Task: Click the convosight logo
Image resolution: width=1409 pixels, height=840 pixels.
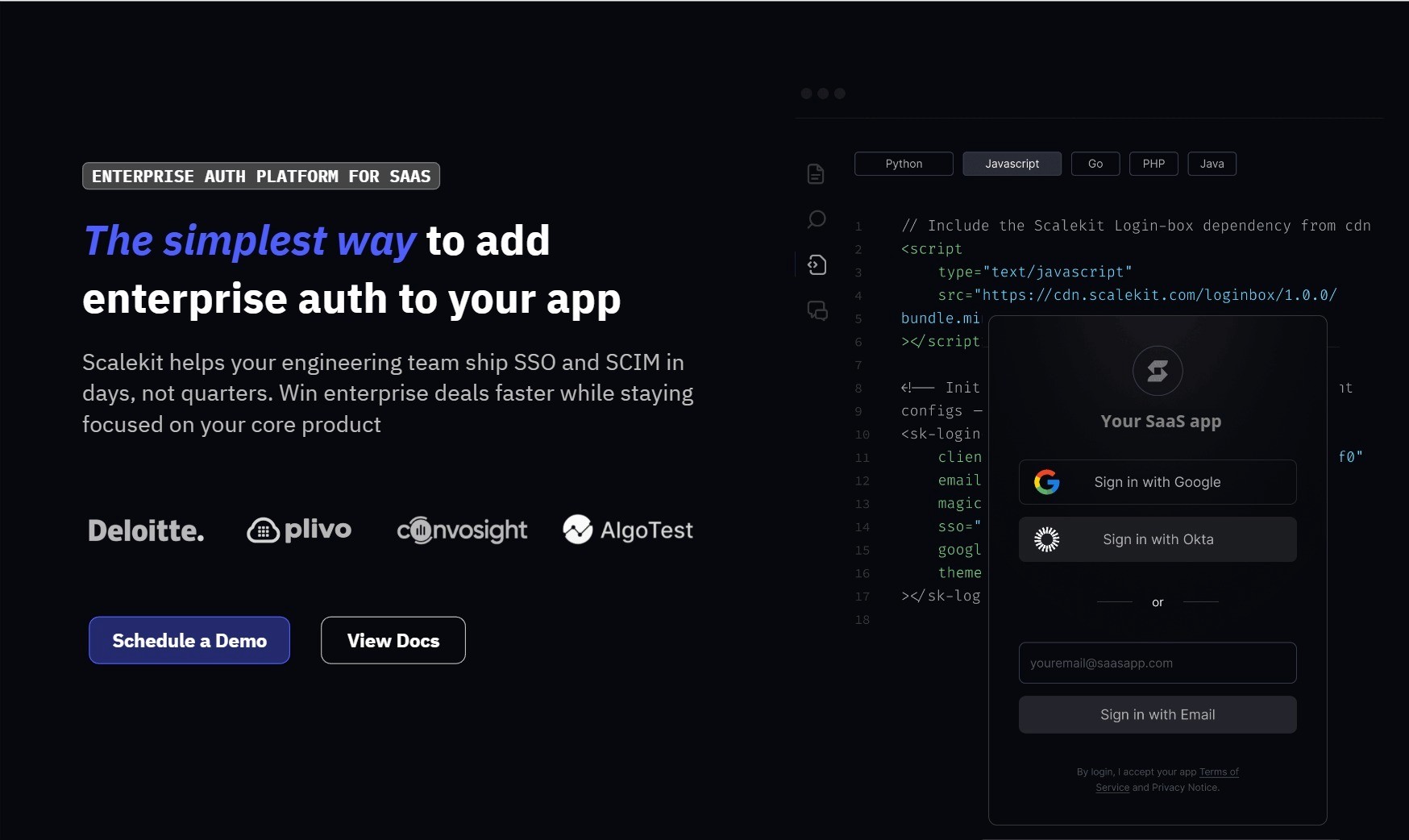Action: (462, 530)
